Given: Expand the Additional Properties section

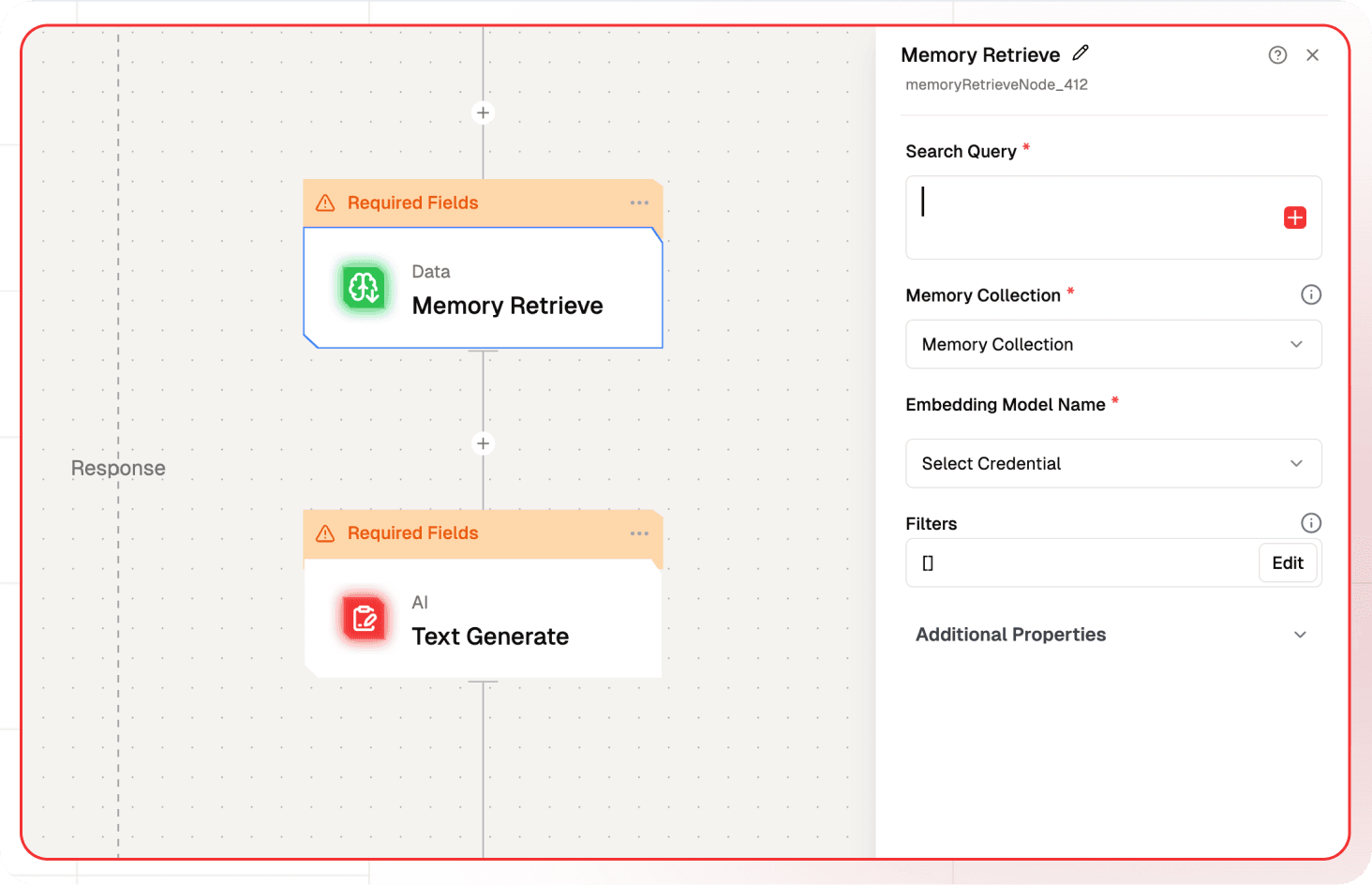Looking at the screenshot, I should tap(1113, 635).
